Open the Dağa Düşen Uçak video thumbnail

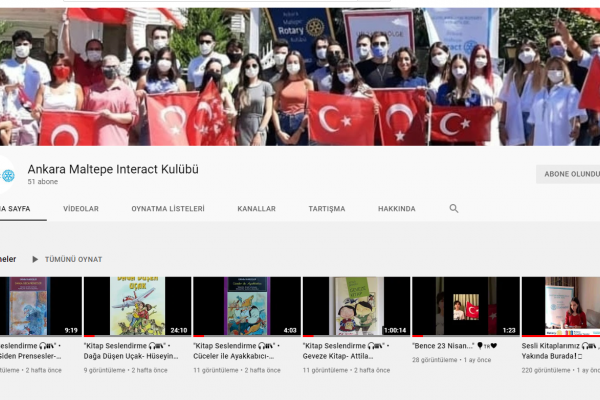pos(137,306)
